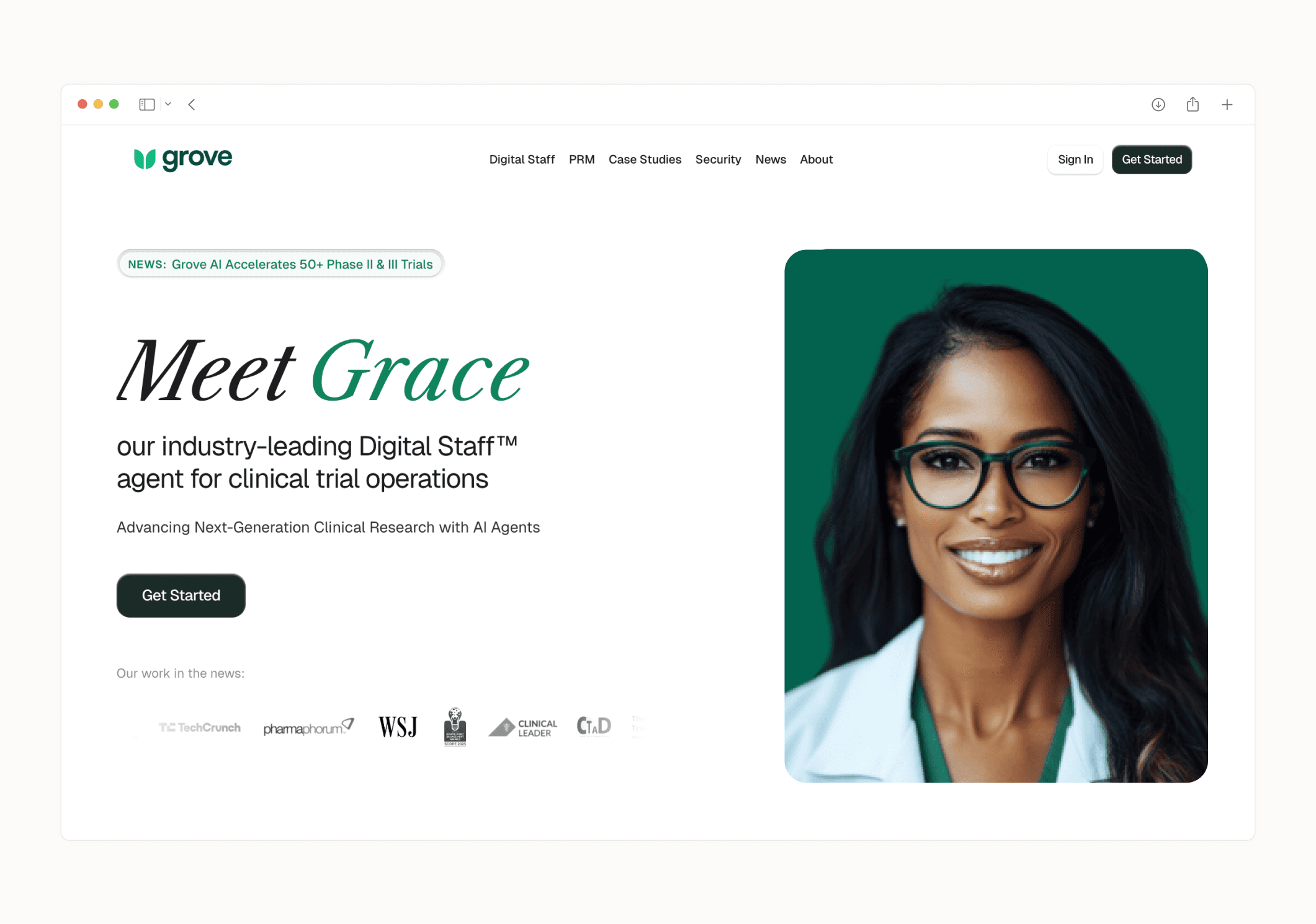This screenshot has height=924, width=1316.
Task: Select PRM in the navigation
Action: click(581, 159)
